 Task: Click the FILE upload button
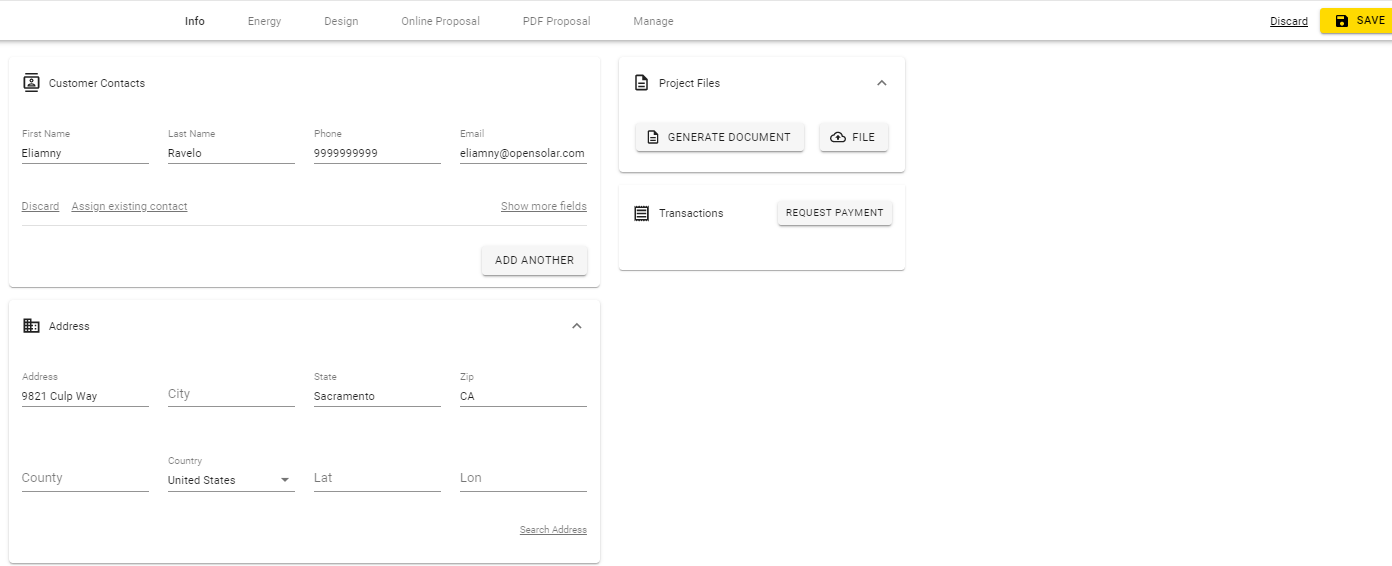tap(854, 137)
